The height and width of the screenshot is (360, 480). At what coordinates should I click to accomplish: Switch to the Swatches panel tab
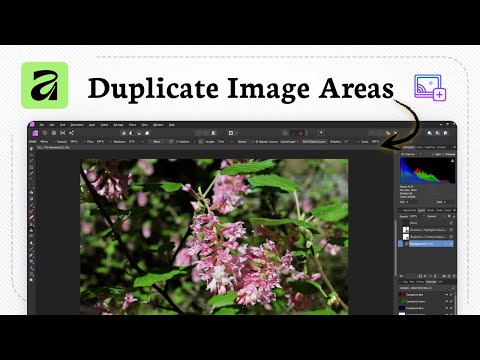click(x=430, y=147)
